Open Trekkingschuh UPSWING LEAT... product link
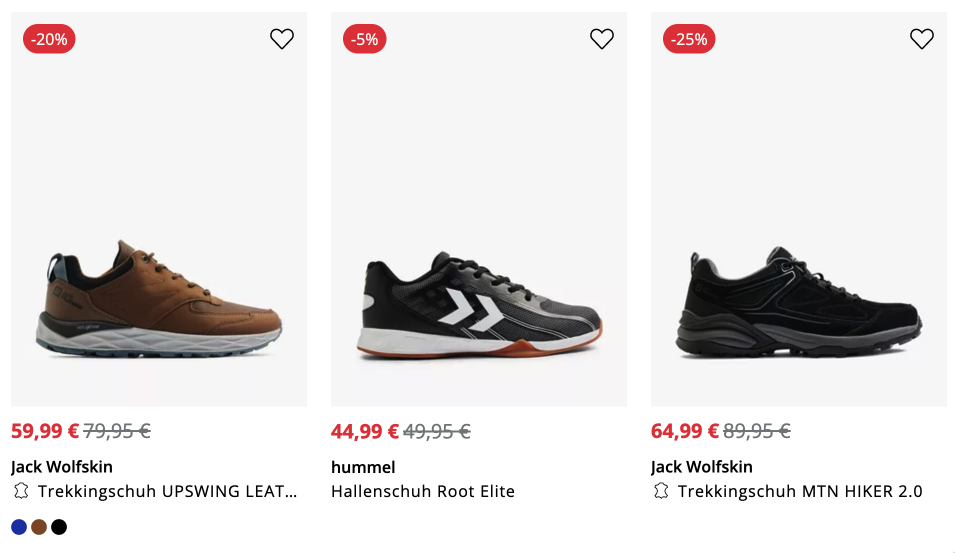Viewport: 955px width, 553px height. click(x=167, y=491)
